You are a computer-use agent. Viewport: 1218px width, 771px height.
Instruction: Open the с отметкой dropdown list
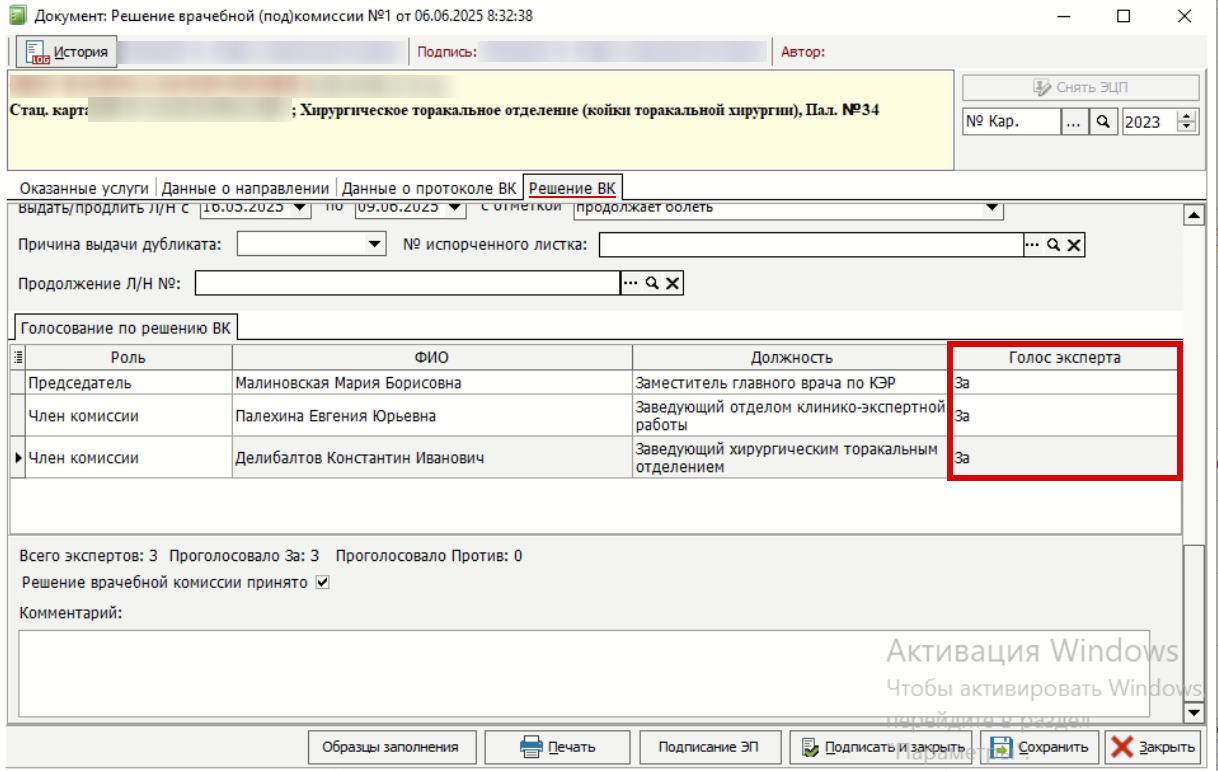pos(991,208)
